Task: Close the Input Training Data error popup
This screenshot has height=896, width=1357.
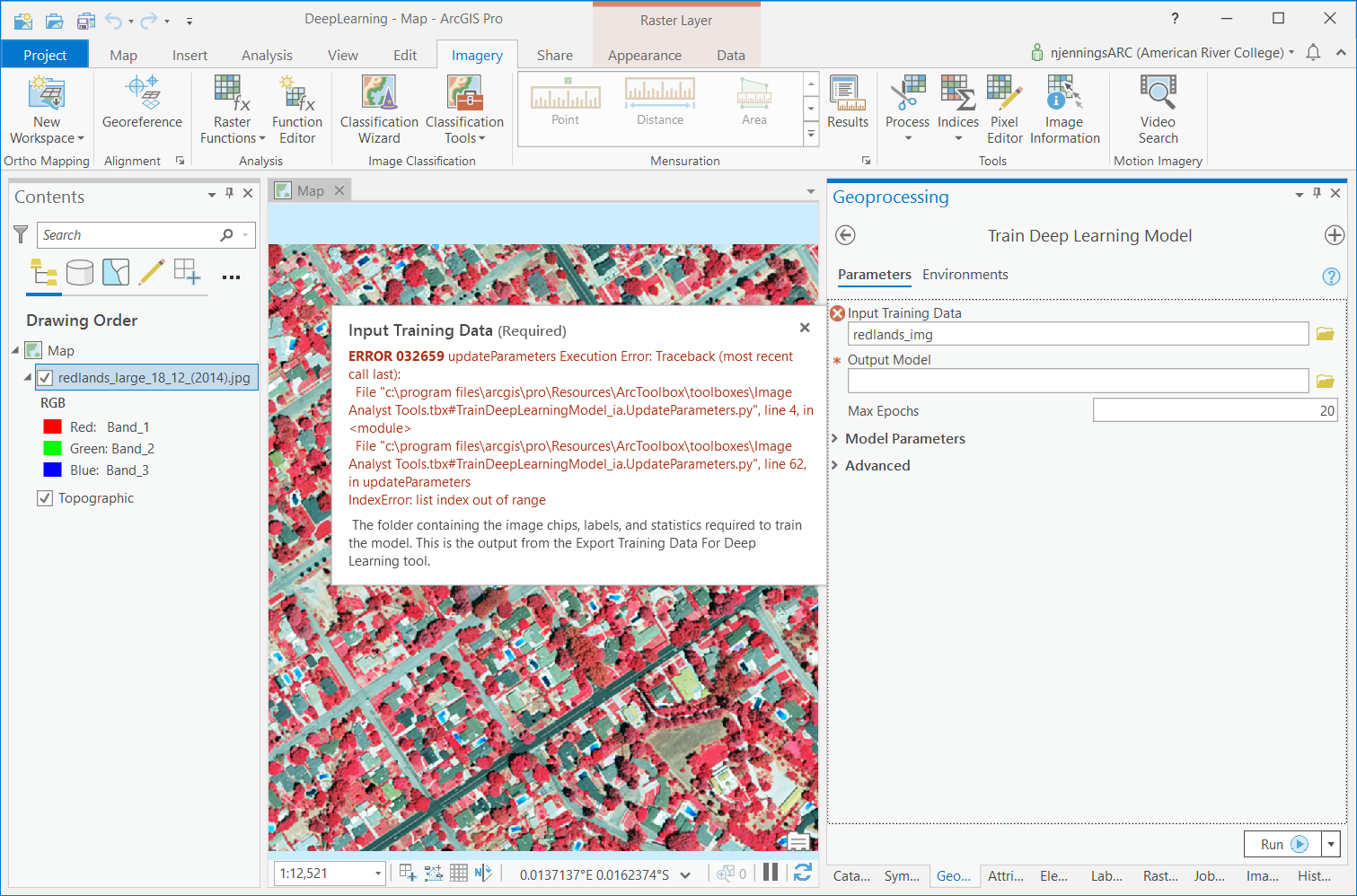Action: 805,328
